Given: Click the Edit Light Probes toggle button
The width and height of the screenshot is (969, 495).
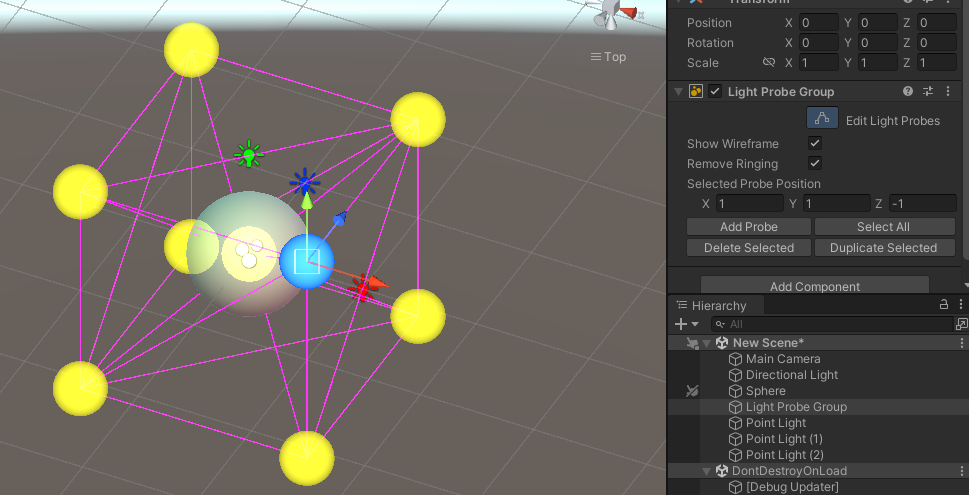Looking at the screenshot, I should (822, 118).
